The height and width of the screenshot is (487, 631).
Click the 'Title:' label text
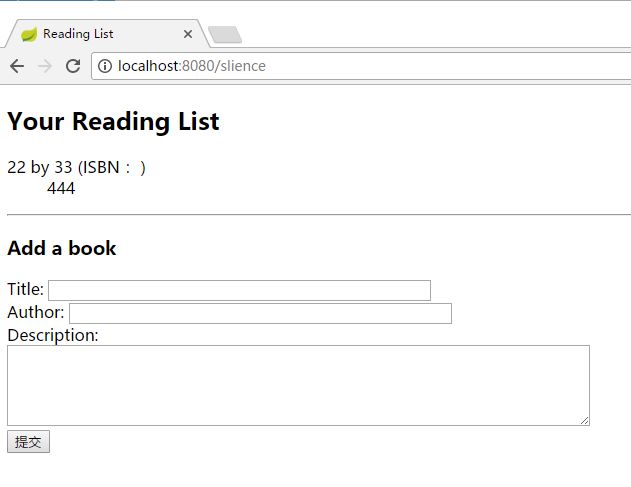[25, 289]
